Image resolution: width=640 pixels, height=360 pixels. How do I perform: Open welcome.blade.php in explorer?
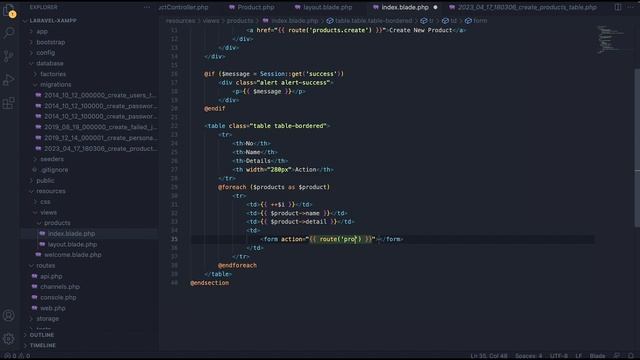[x=73, y=255]
